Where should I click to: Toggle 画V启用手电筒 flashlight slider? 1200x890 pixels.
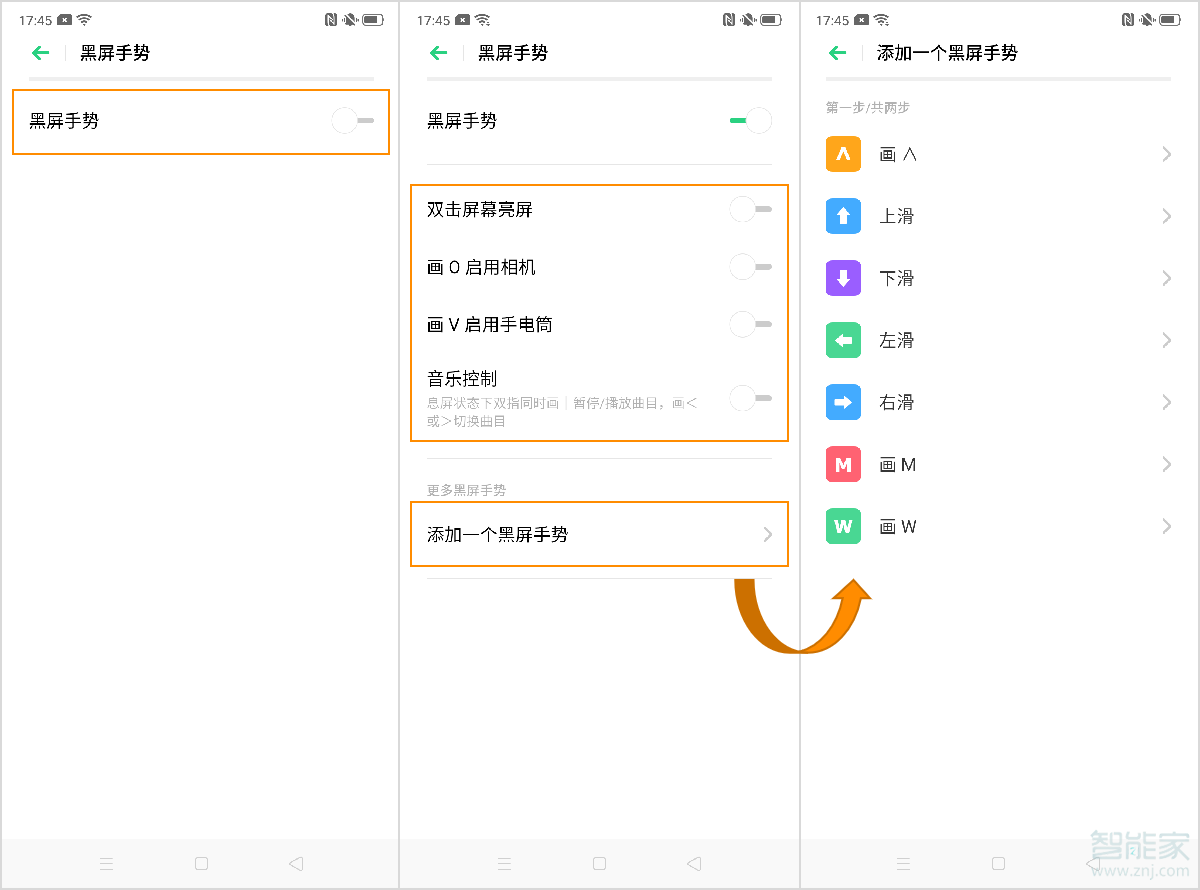click(750, 324)
